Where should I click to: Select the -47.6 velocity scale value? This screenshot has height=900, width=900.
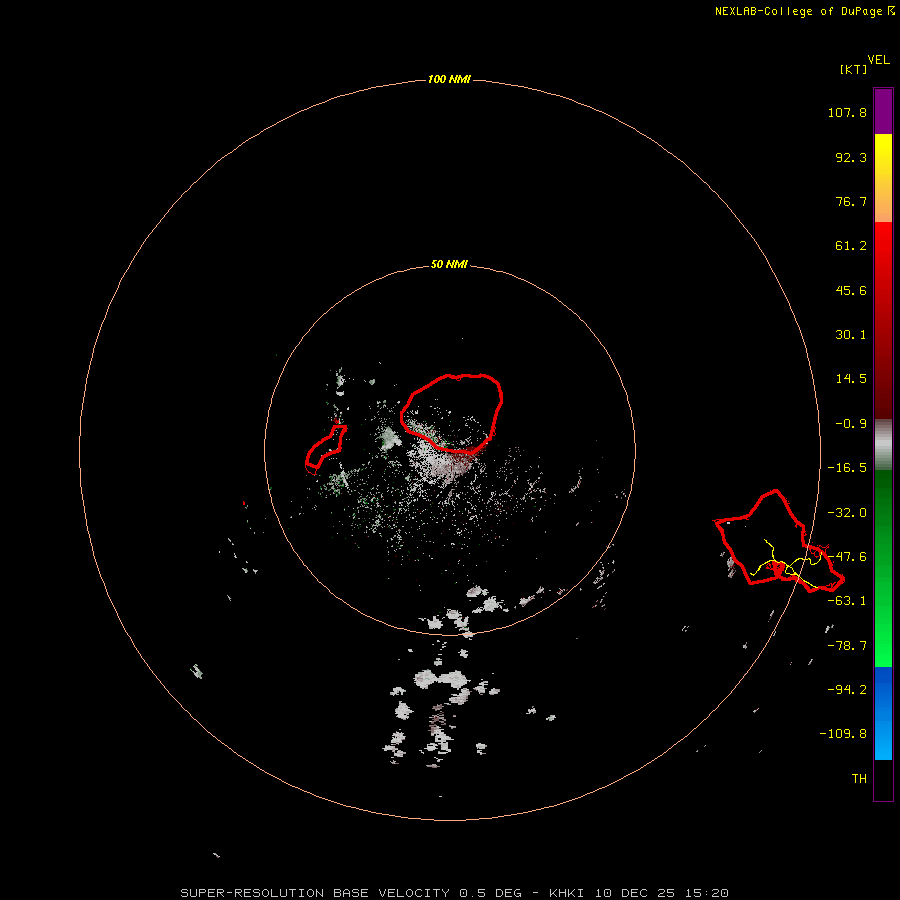pos(847,557)
